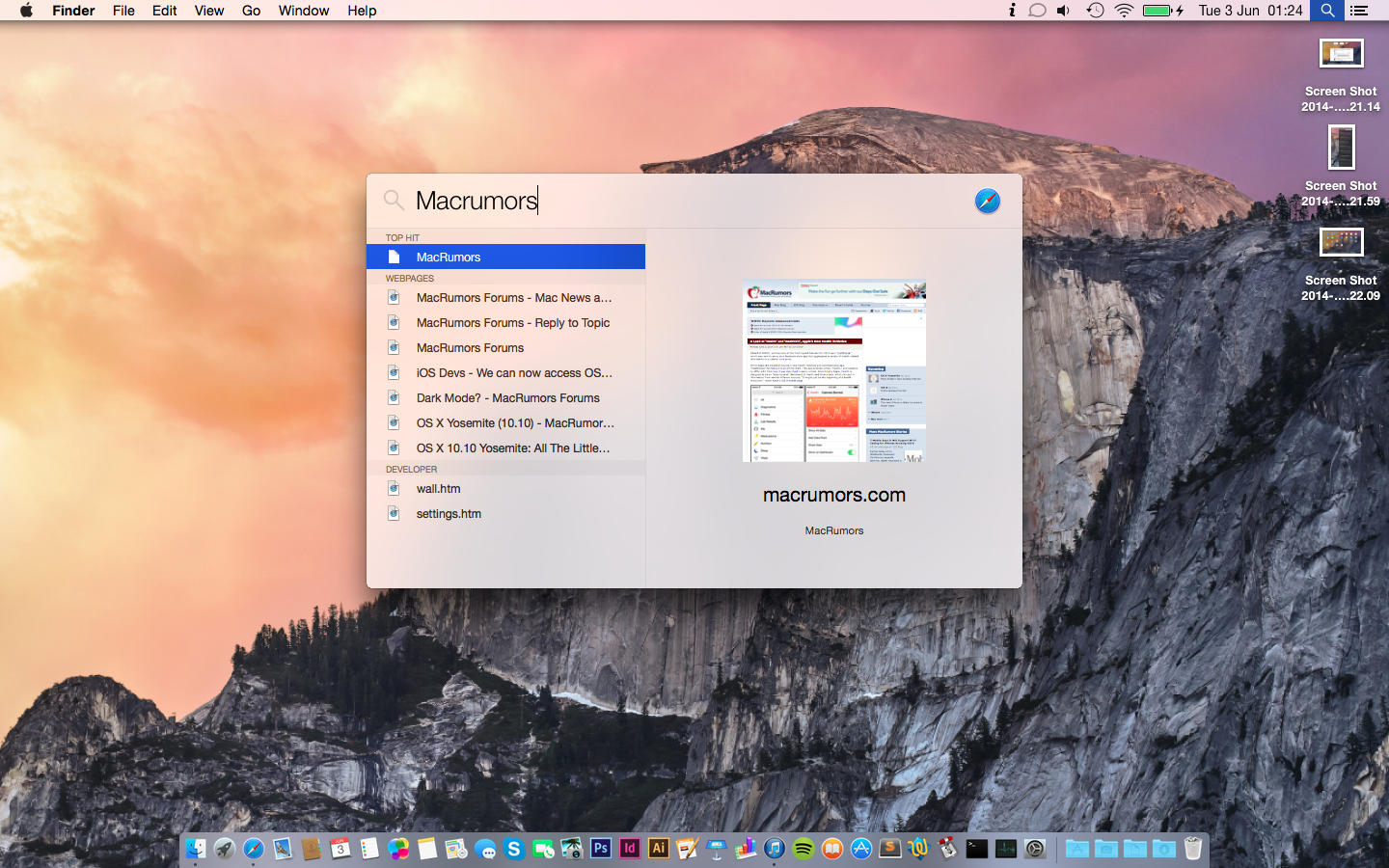Image resolution: width=1389 pixels, height=868 pixels.
Task: Click the 'i' info icon in menu bar
Action: point(1012,11)
